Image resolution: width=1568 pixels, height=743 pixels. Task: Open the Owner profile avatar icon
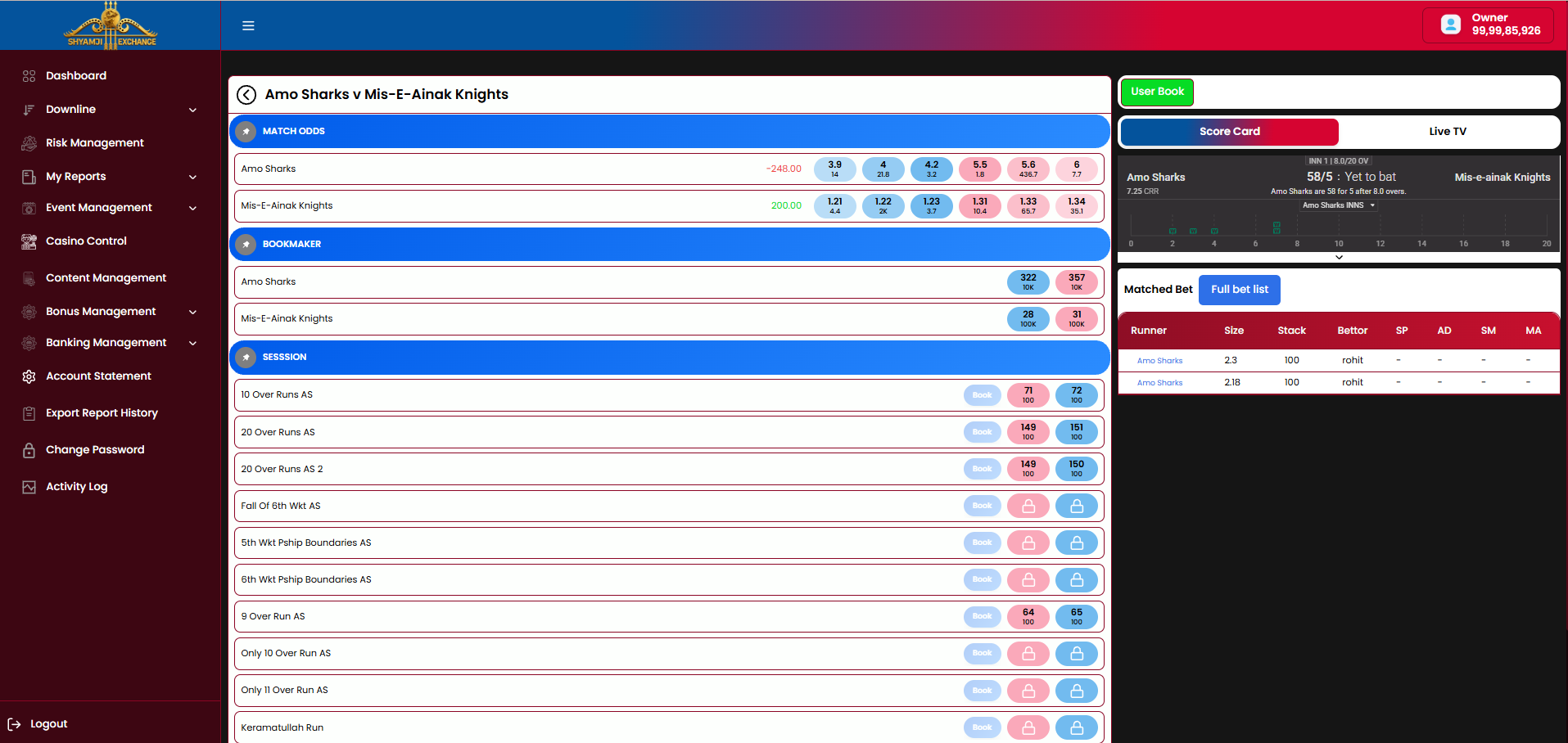1450,25
